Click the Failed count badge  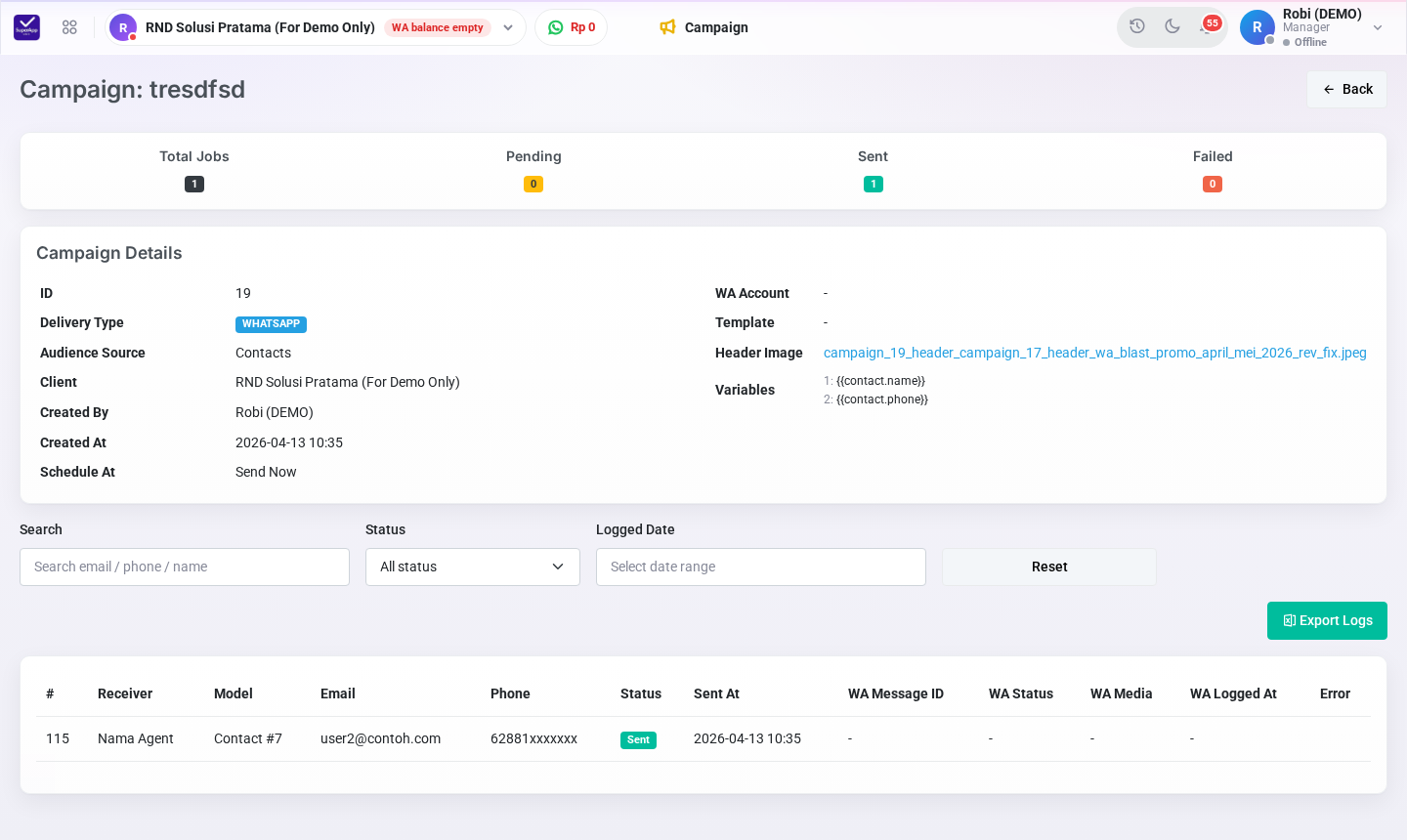coord(1213,184)
